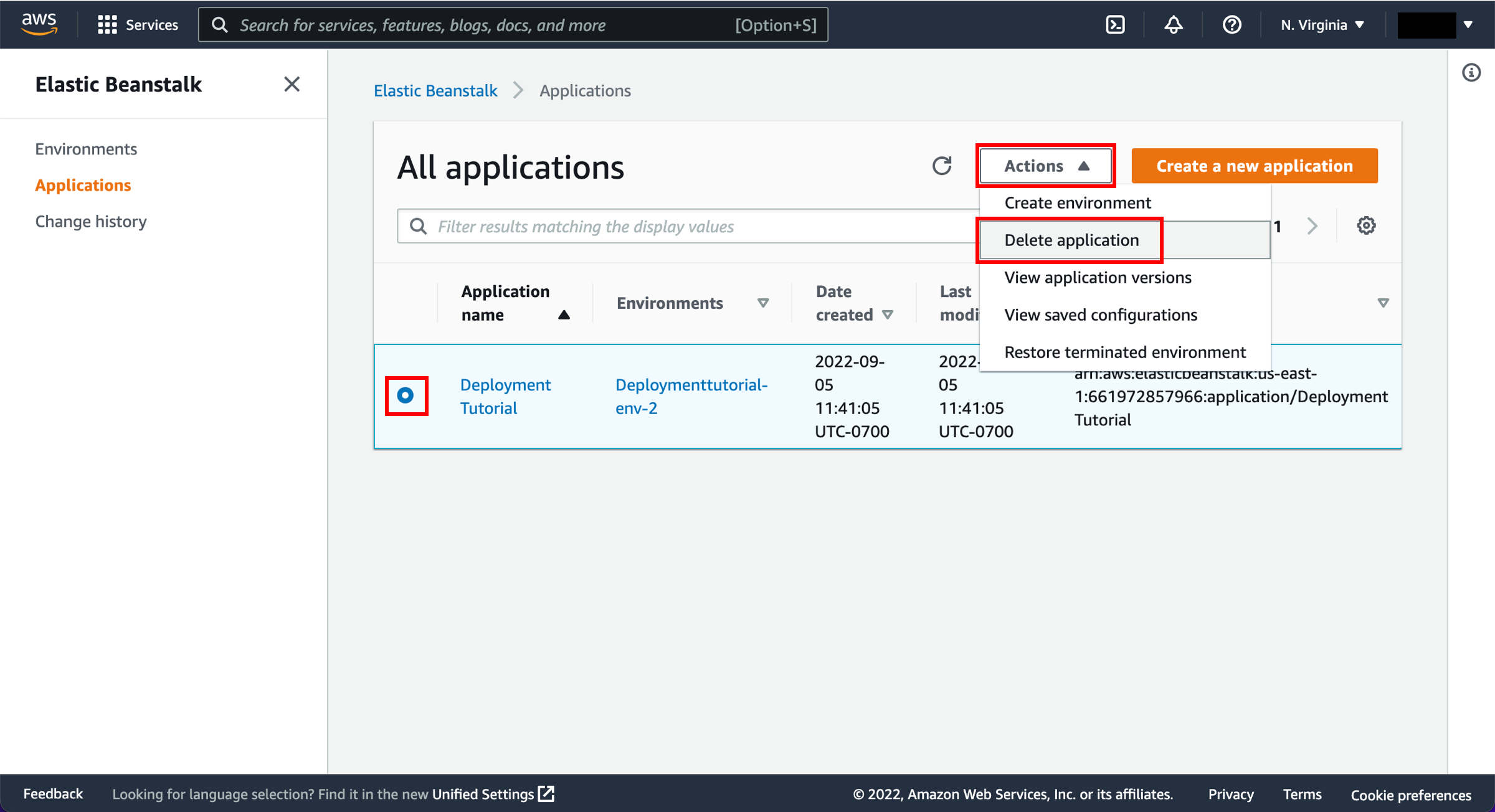
Task: Focus the Filter results input field
Action: tap(688, 226)
